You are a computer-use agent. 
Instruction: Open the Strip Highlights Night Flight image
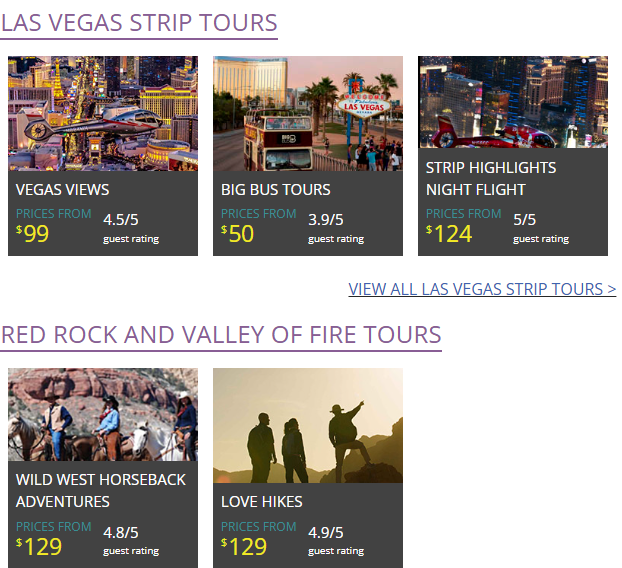(x=512, y=102)
